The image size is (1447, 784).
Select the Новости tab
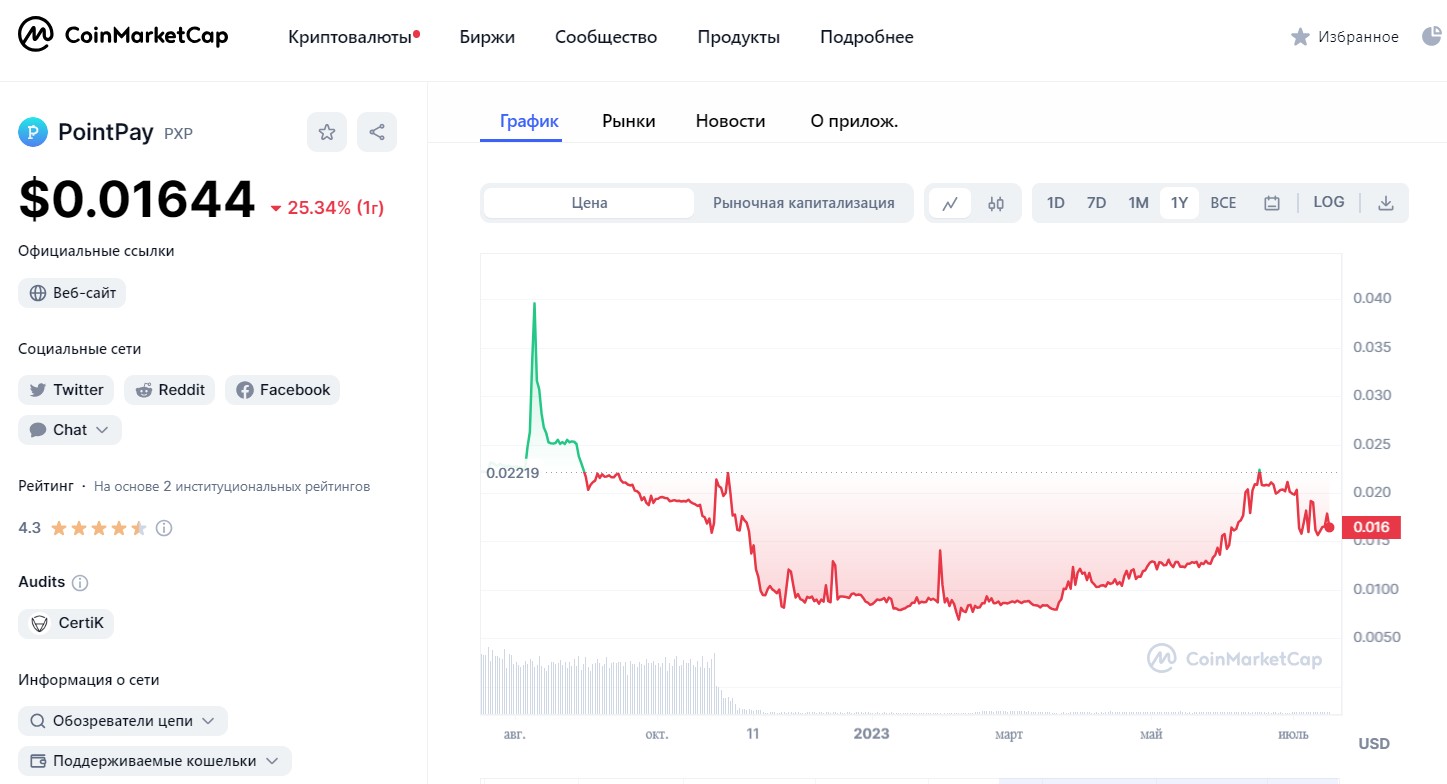tap(731, 121)
